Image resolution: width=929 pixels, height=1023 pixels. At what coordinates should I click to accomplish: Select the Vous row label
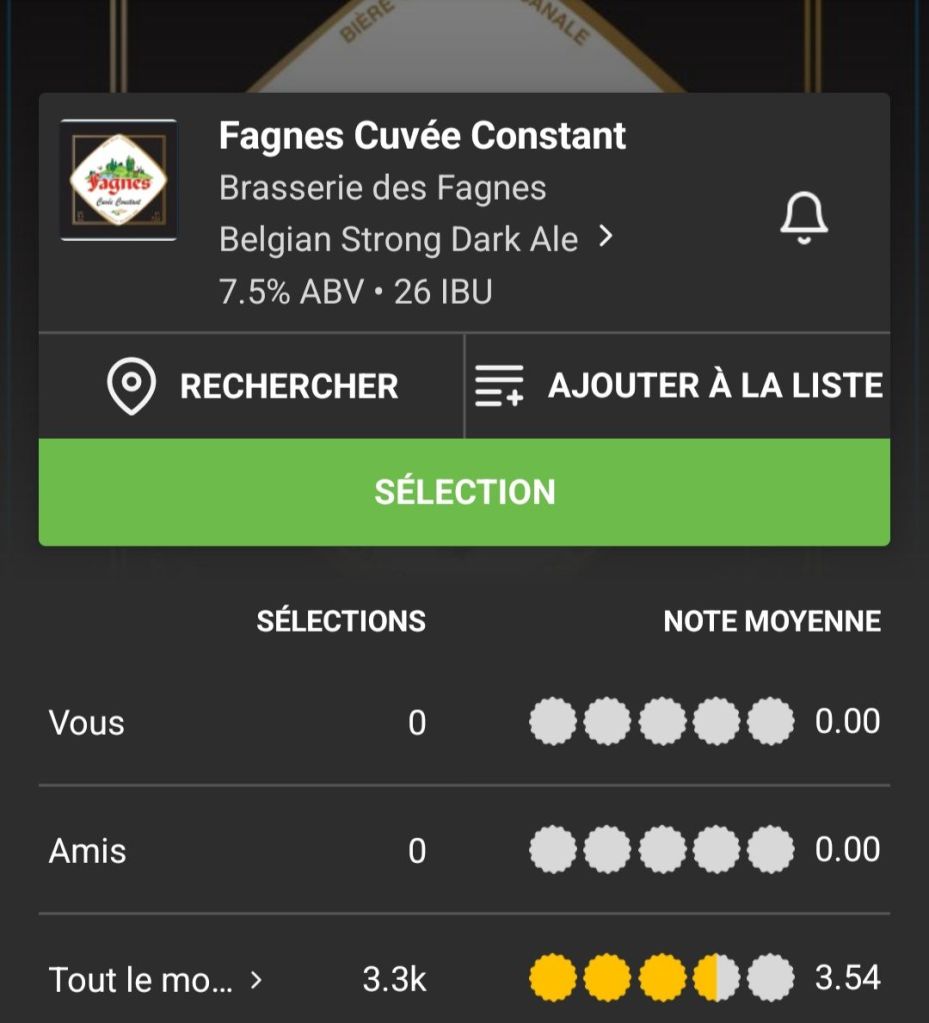[87, 723]
